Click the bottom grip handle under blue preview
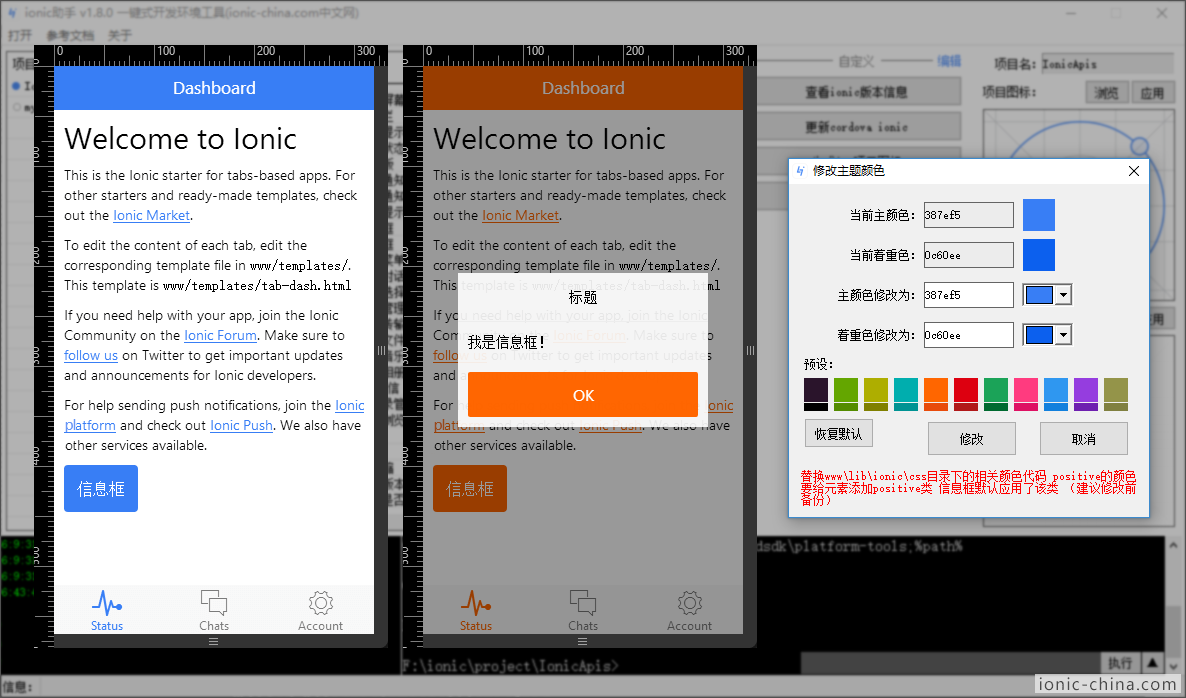Screen dimensions: 1186x698 tap(213, 641)
